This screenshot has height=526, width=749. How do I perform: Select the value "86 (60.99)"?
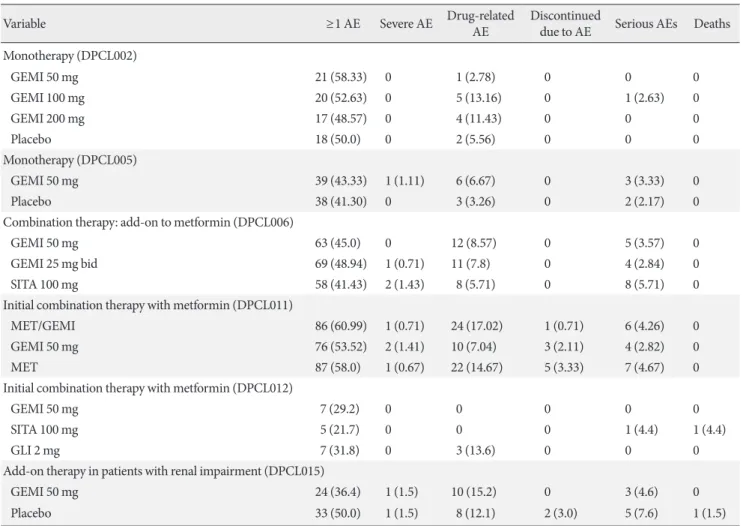click(341, 326)
